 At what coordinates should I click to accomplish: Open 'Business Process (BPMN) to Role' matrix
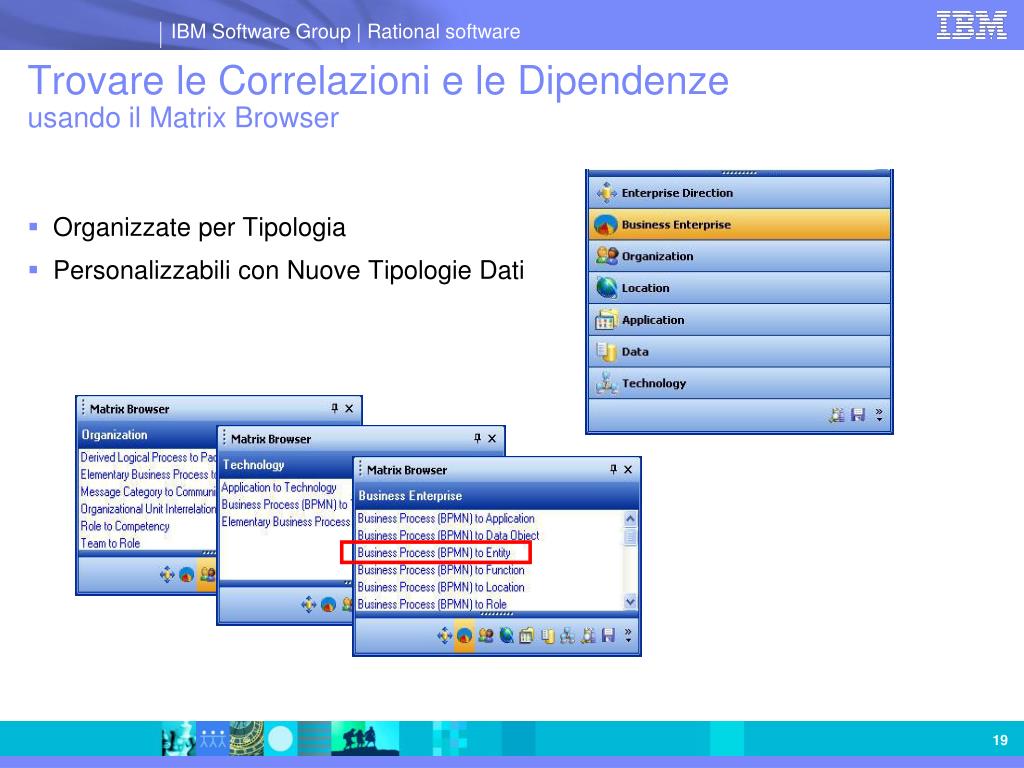point(432,604)
